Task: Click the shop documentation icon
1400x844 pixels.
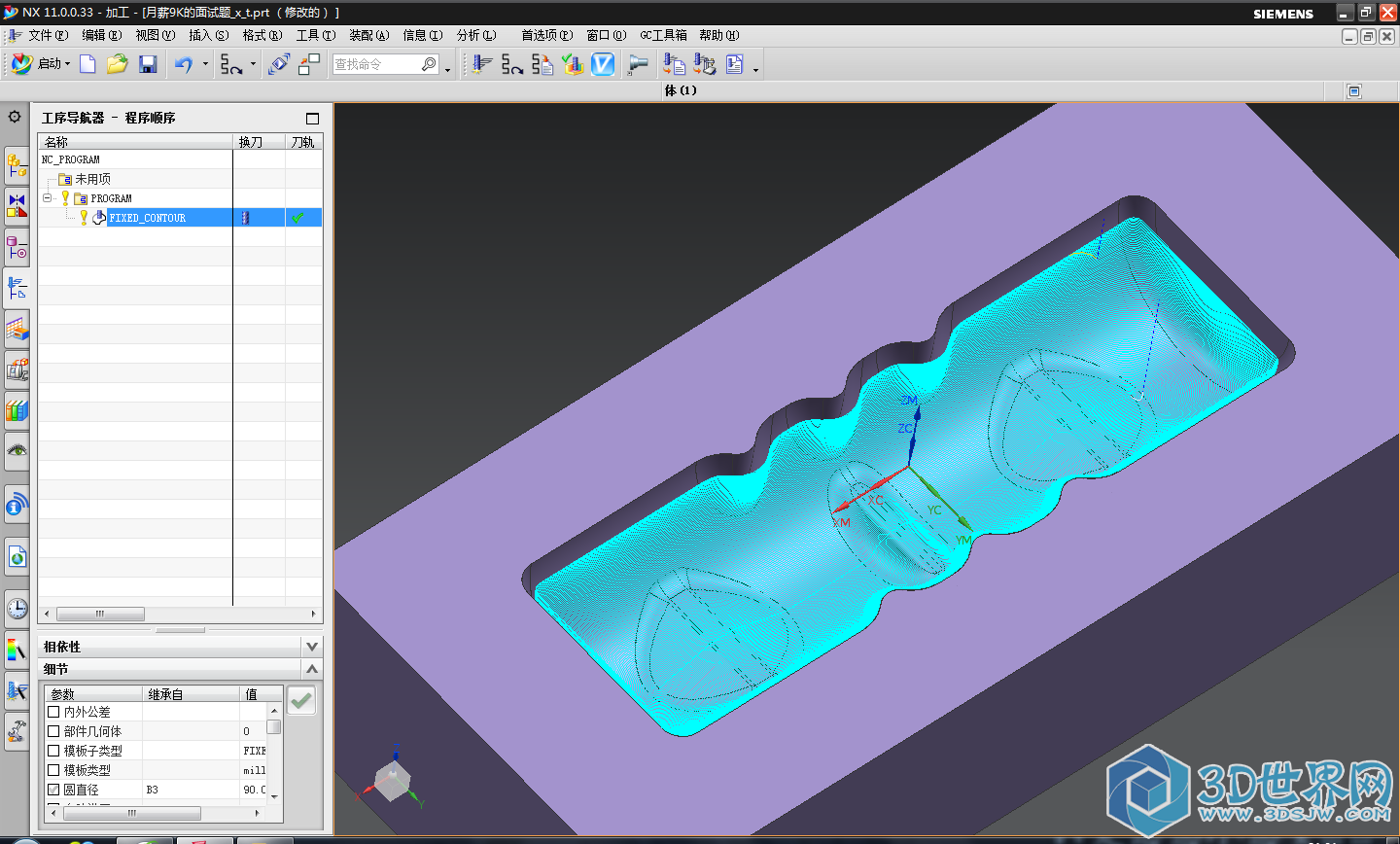Action: click(x=735, y=64)
